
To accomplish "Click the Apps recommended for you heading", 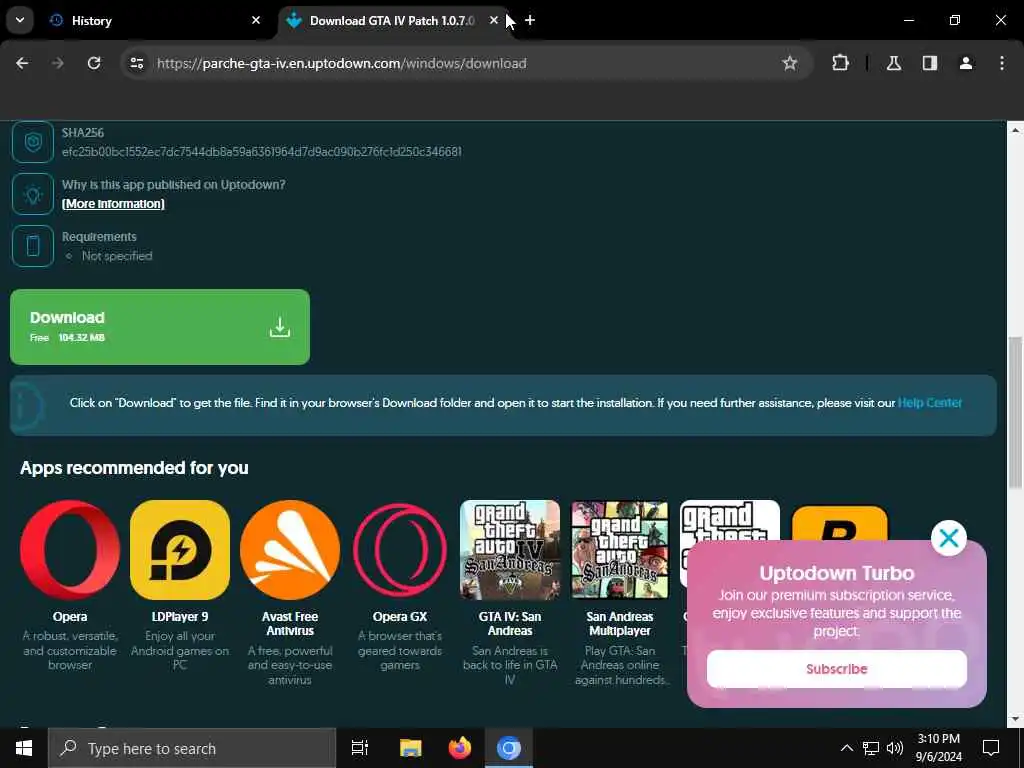I will [134, 468].
